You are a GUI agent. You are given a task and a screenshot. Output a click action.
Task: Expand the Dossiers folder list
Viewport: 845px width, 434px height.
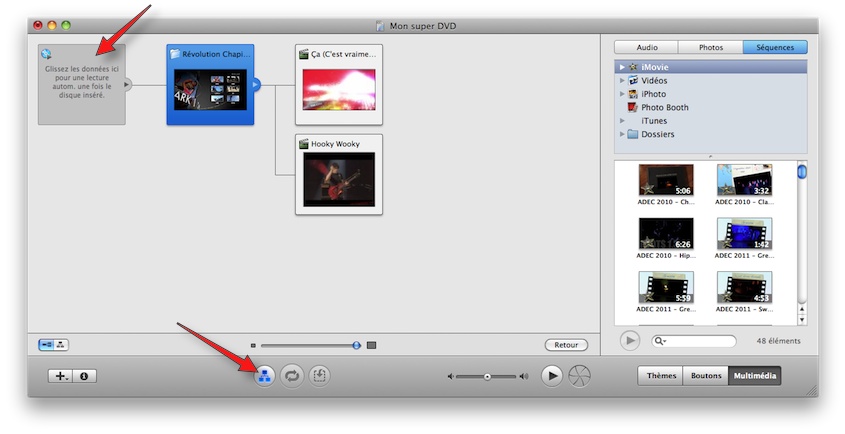coord(622,134)
